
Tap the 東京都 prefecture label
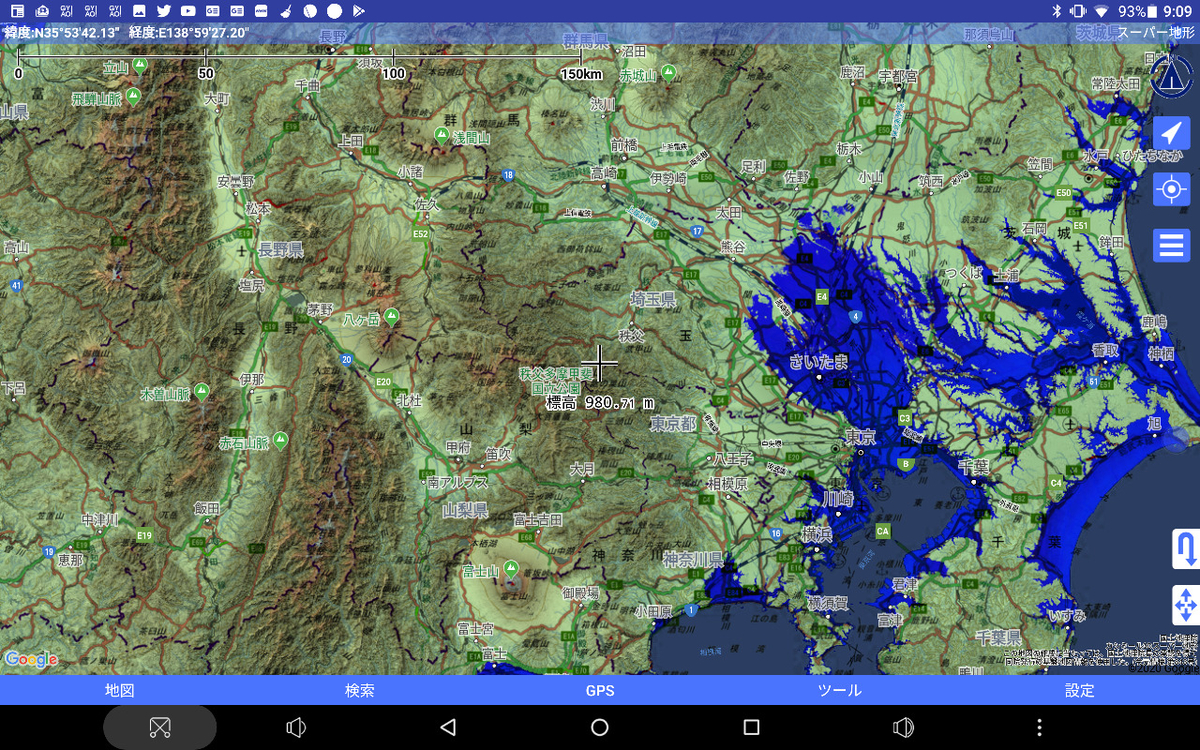[673, 424]
